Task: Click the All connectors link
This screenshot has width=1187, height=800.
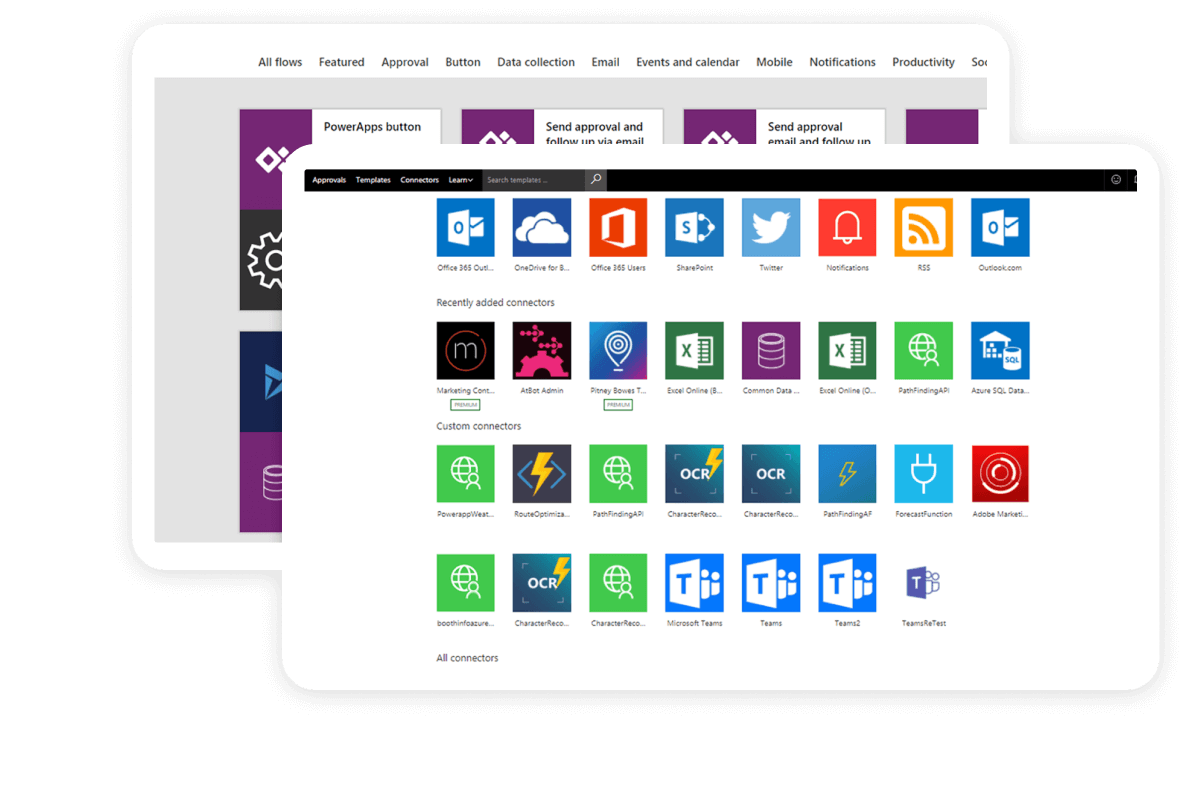Action: [467, 657]
